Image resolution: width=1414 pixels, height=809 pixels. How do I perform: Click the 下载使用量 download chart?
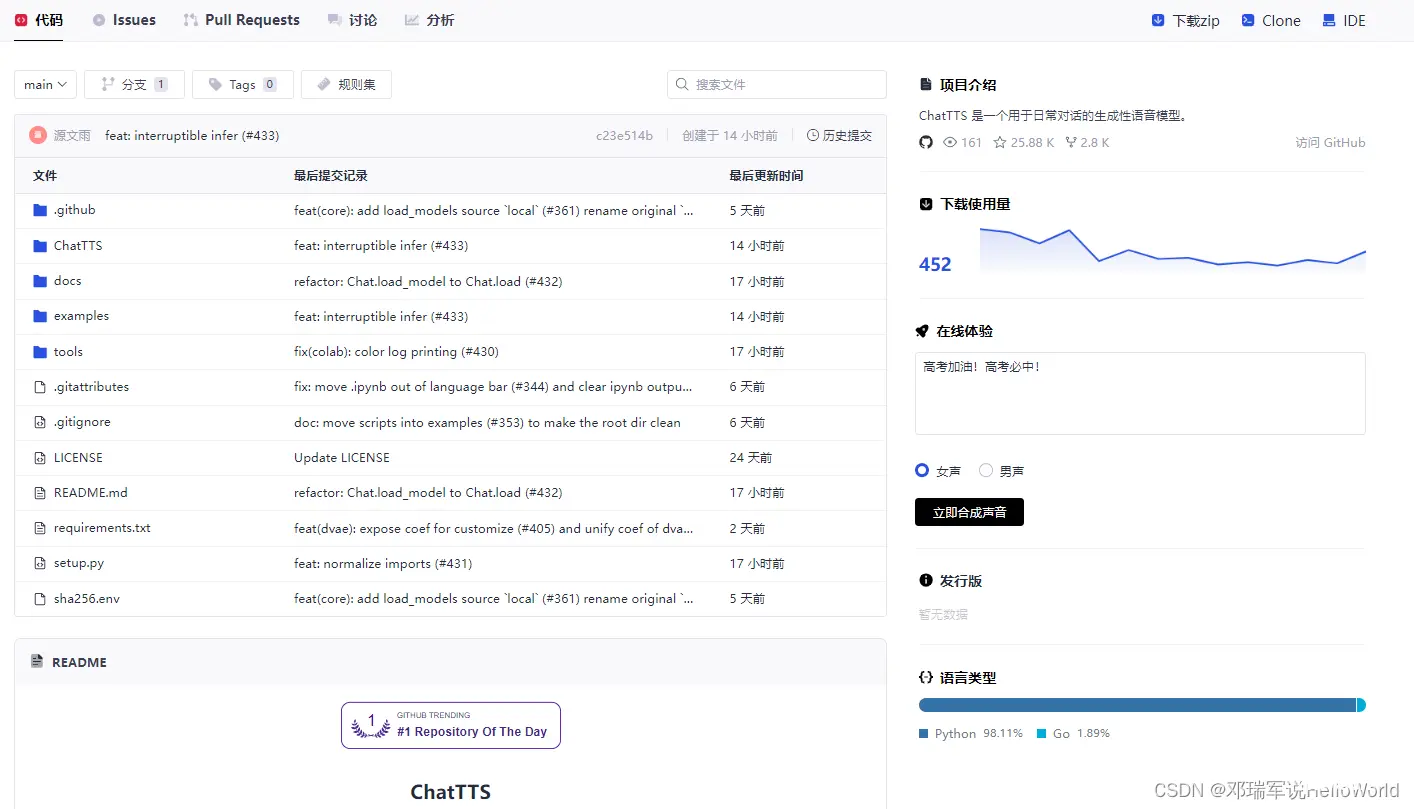1172,250
